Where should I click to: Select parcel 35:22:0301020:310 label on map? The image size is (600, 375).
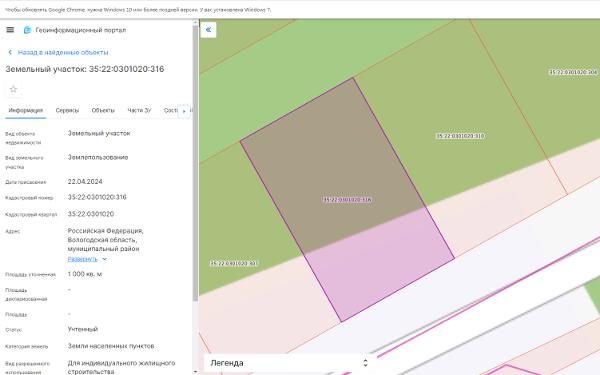pos(460,136)
